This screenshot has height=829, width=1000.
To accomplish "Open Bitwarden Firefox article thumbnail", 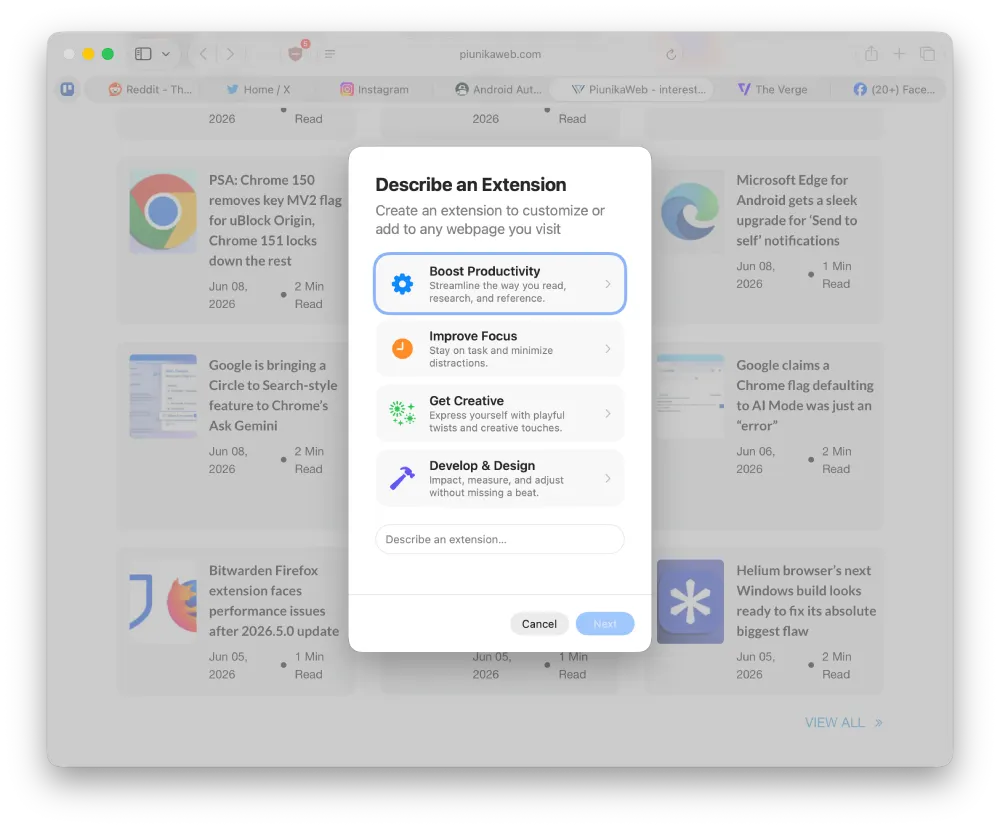I will (x=163, y=601).
